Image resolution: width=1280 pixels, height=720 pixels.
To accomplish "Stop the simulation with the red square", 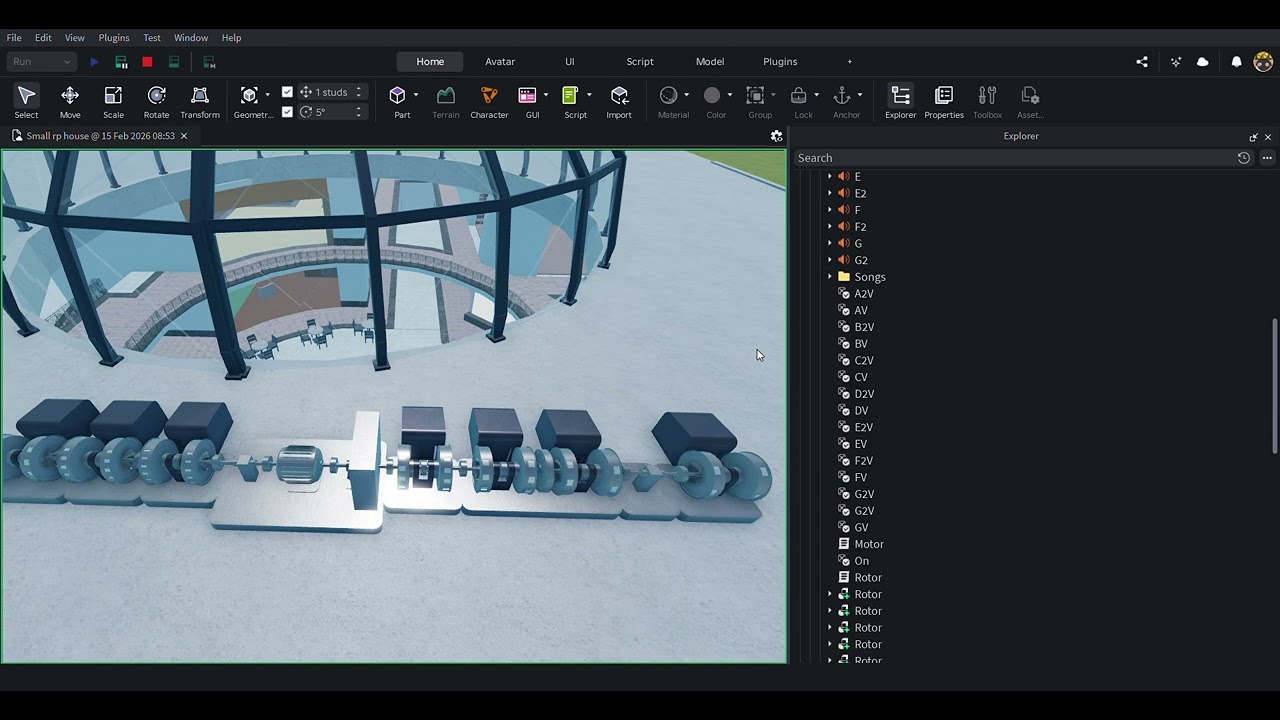I will coord(147,62).
